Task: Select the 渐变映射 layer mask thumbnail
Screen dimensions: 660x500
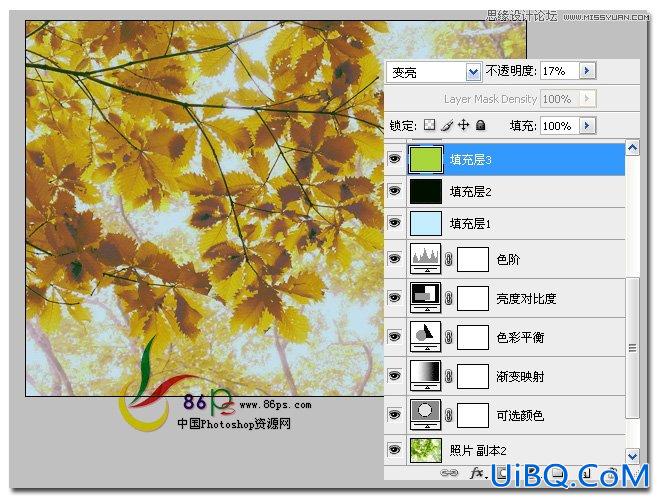Action: [473, 376]
